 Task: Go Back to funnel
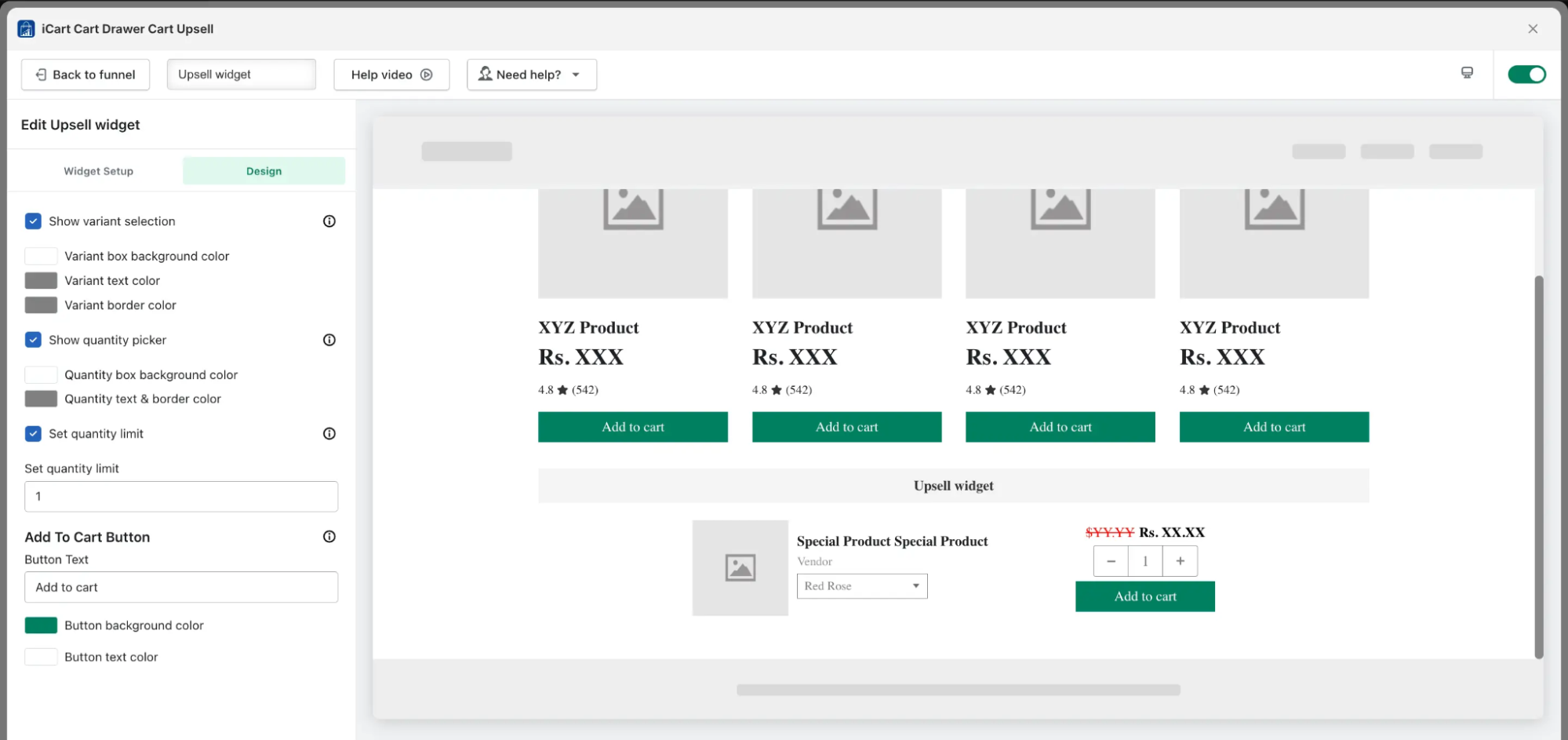(85, 75)
